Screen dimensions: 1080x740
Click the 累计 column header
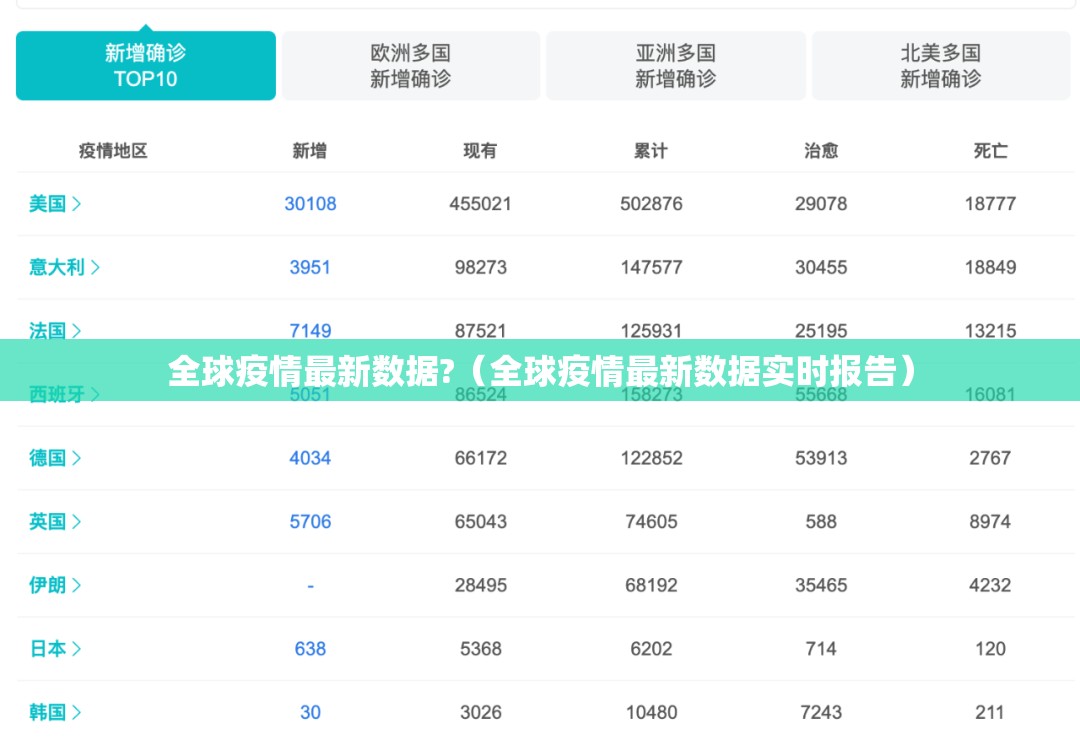click(651, 151)
